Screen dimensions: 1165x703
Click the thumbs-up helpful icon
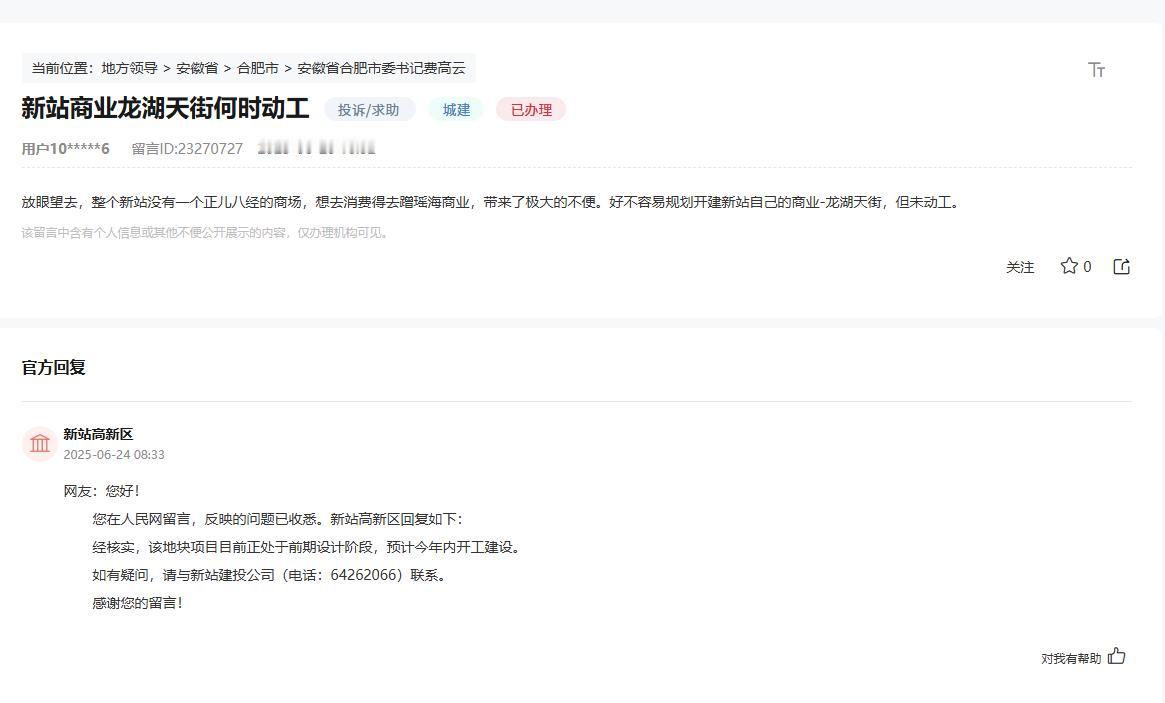pyautogui.click(x=1116, y=657)
